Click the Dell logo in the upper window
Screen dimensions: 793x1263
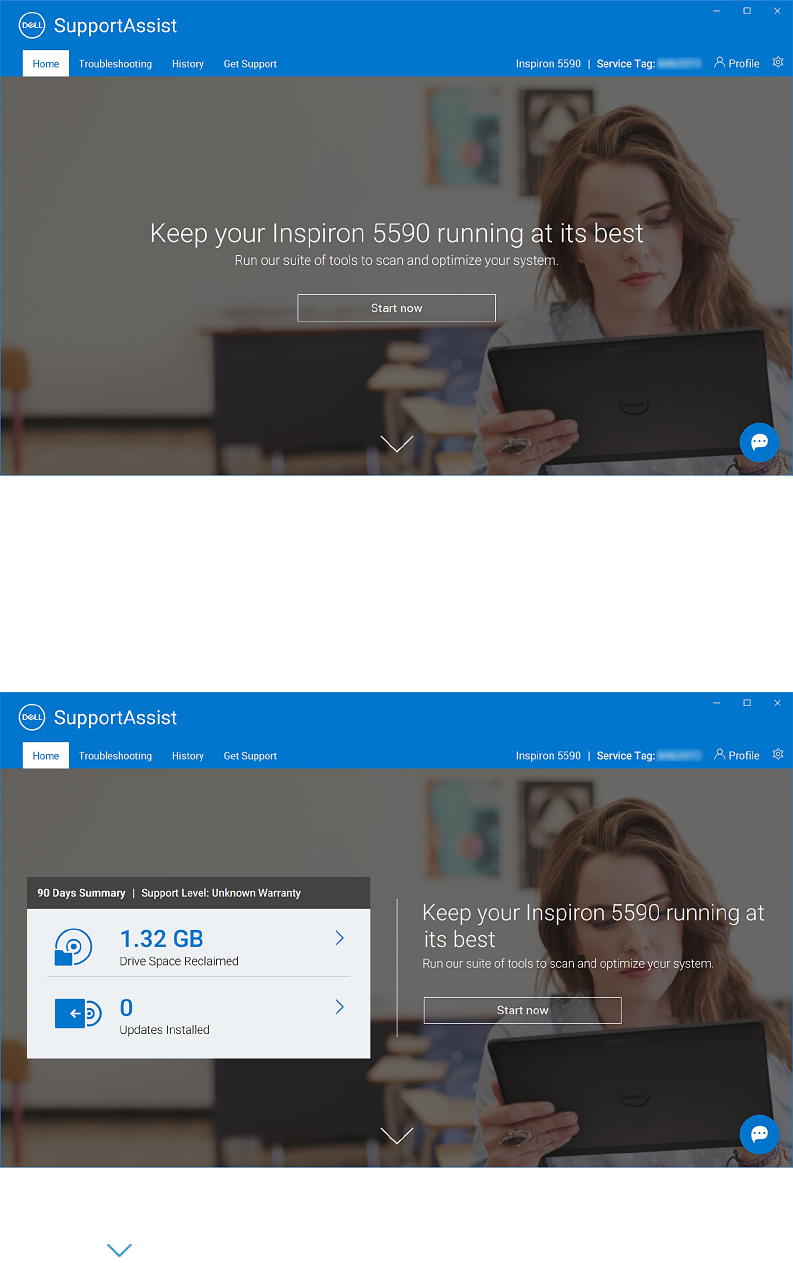[31, 26]
